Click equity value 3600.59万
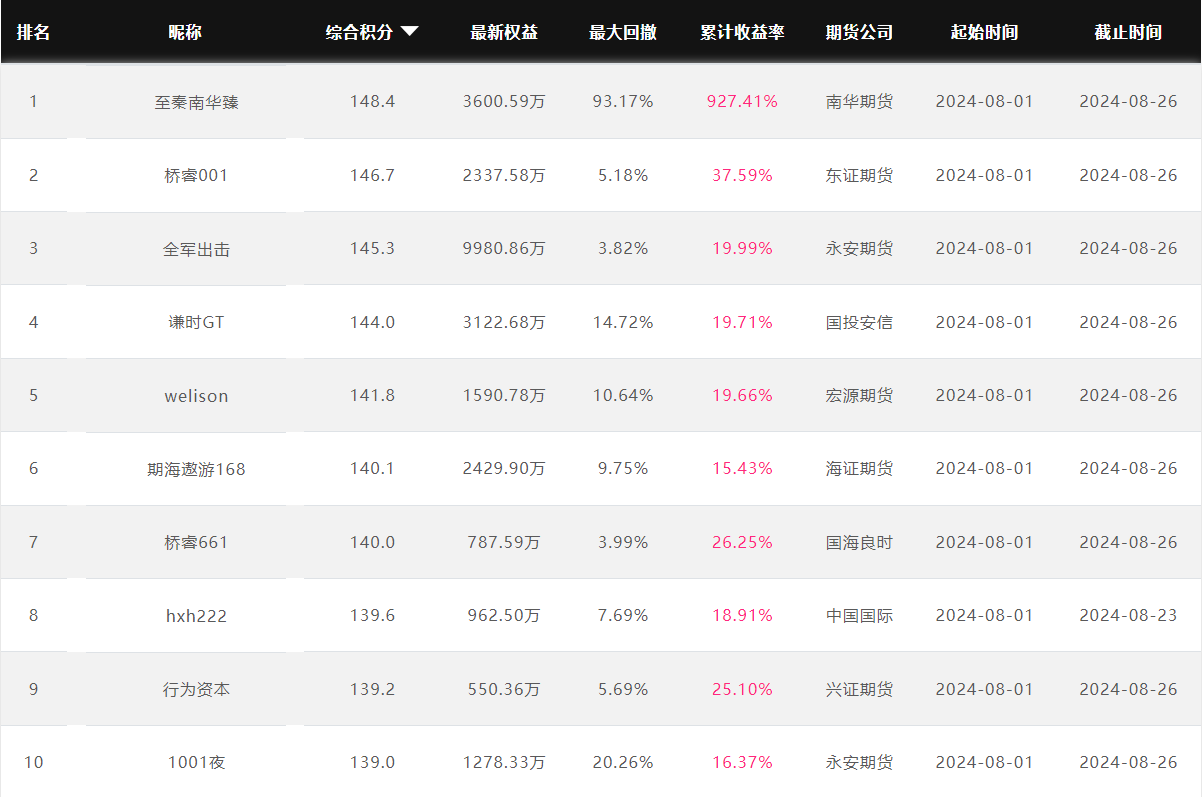Screen dimensions: 1202x797 (504, 102)
